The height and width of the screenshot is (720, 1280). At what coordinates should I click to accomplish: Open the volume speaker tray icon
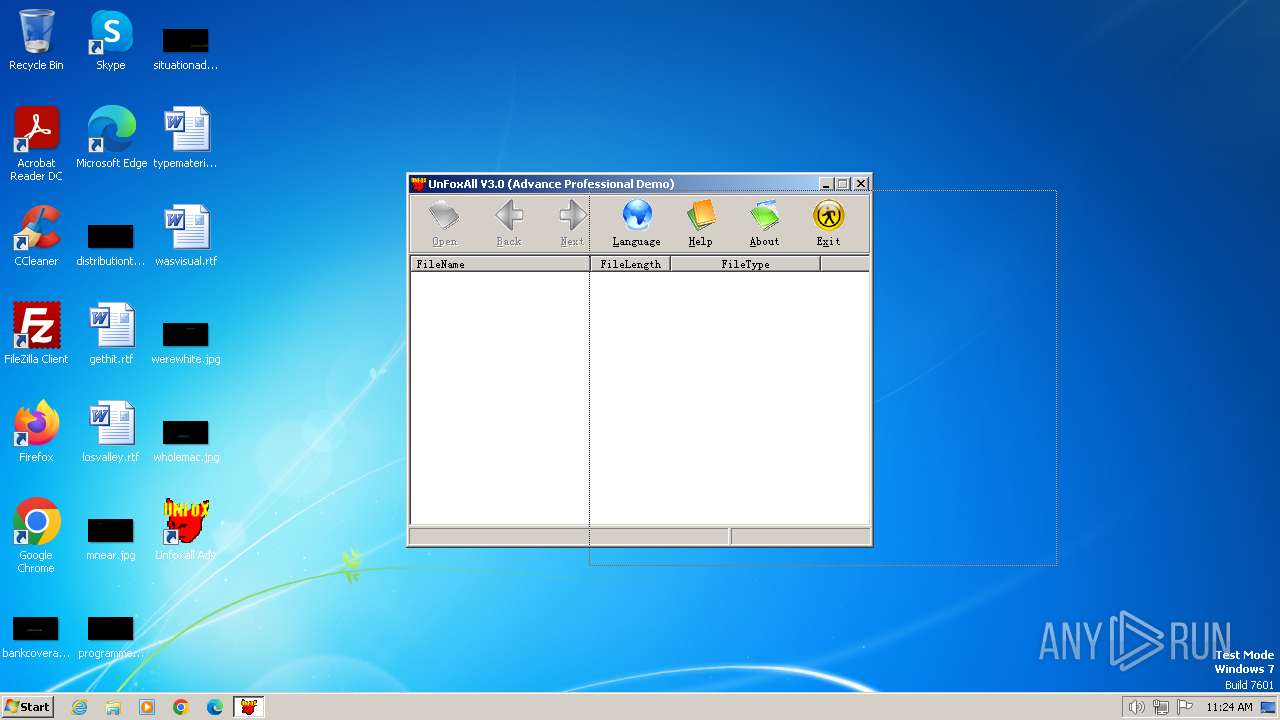[x=1136, y=707]
